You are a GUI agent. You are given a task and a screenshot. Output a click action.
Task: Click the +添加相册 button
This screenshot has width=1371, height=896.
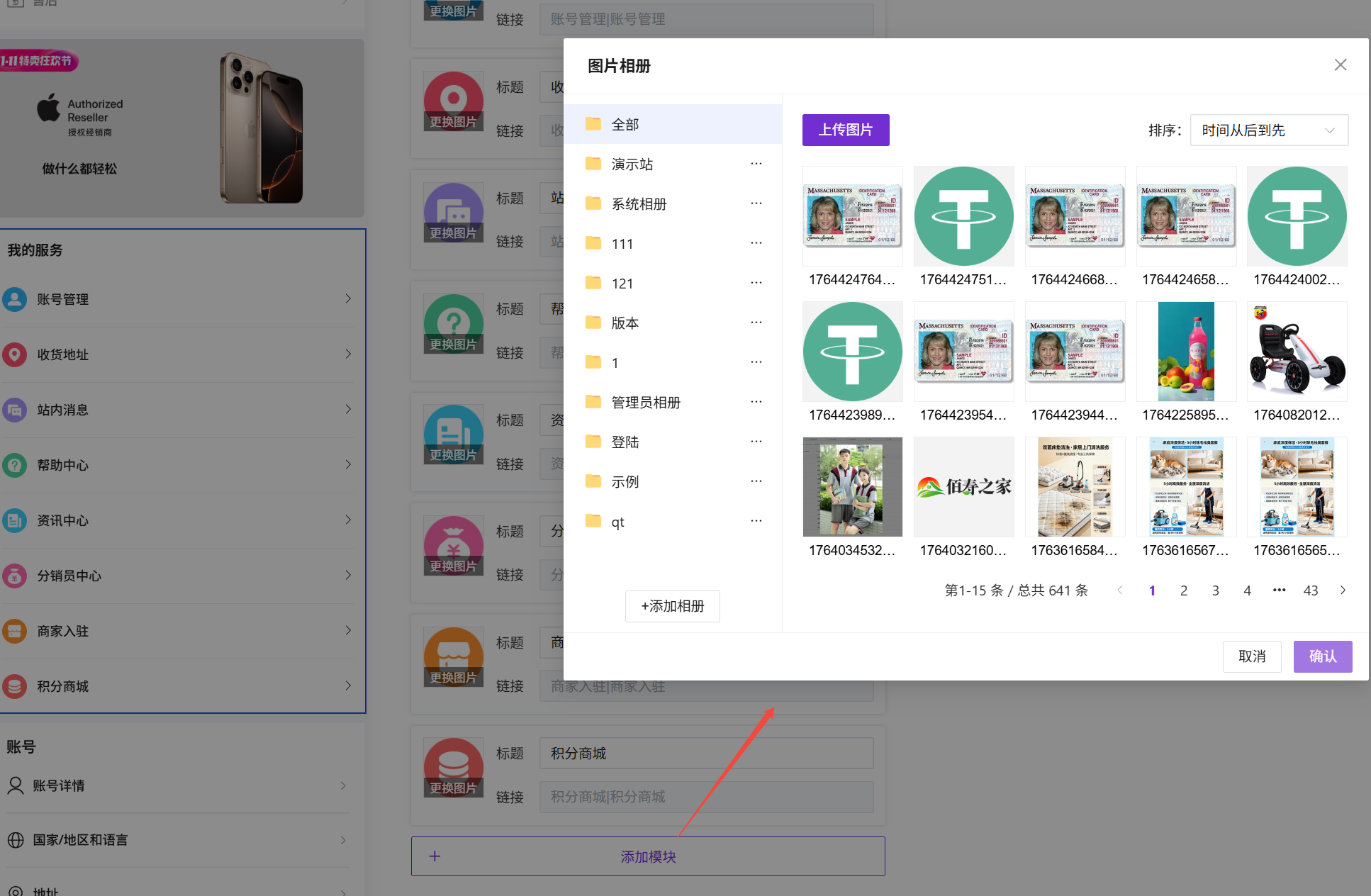(672, 606)
